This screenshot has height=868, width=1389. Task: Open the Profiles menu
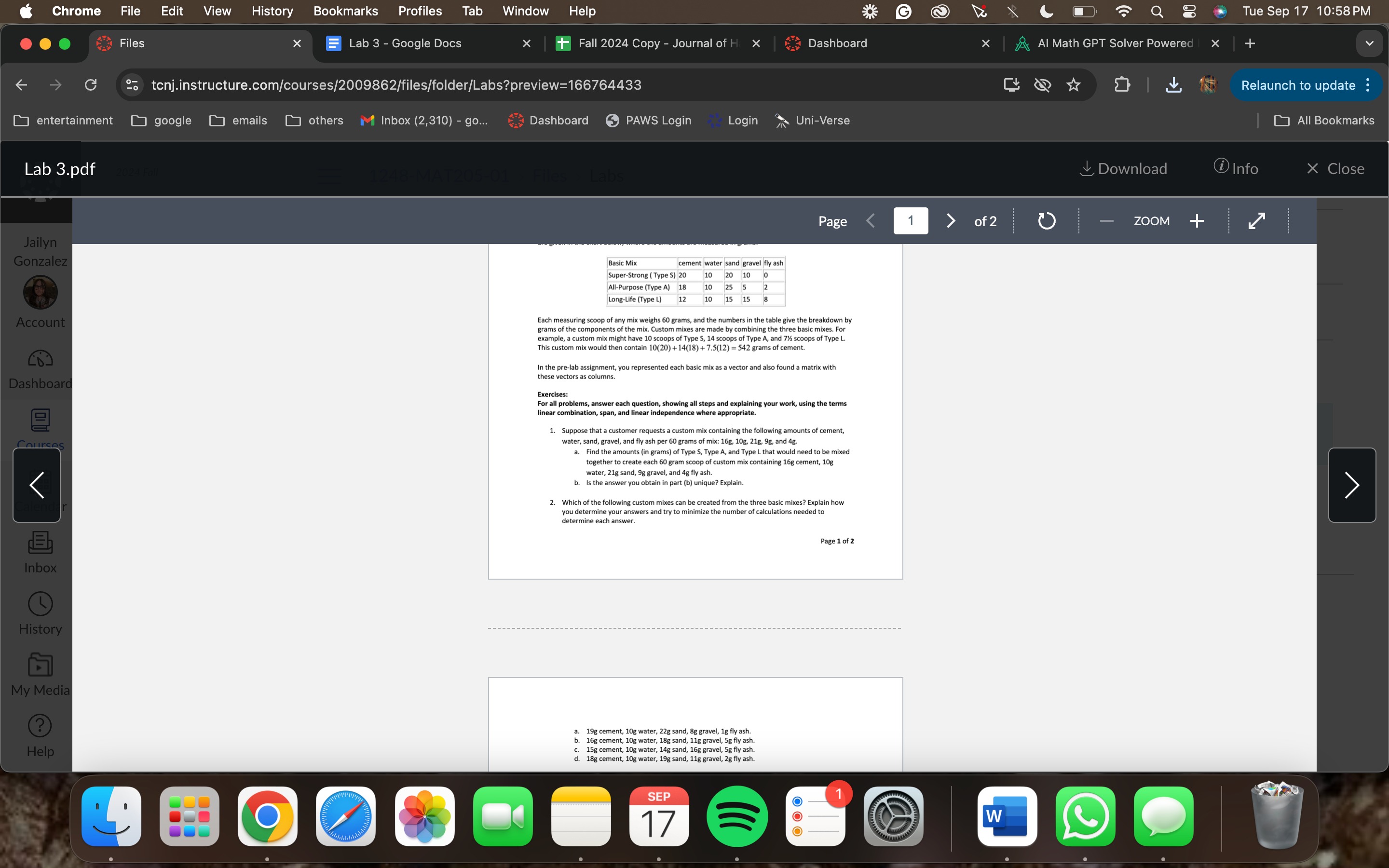pos(420,11)
